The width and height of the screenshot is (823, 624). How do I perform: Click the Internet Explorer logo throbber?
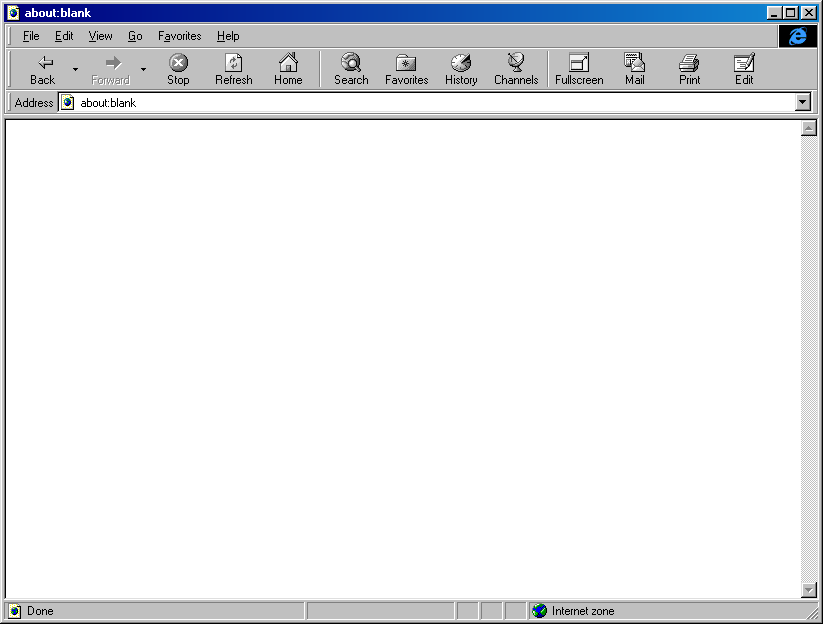tap(797, 36)
